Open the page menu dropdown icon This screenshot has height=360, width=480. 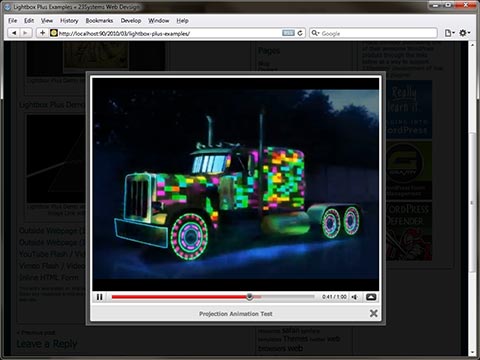(449, 33)
